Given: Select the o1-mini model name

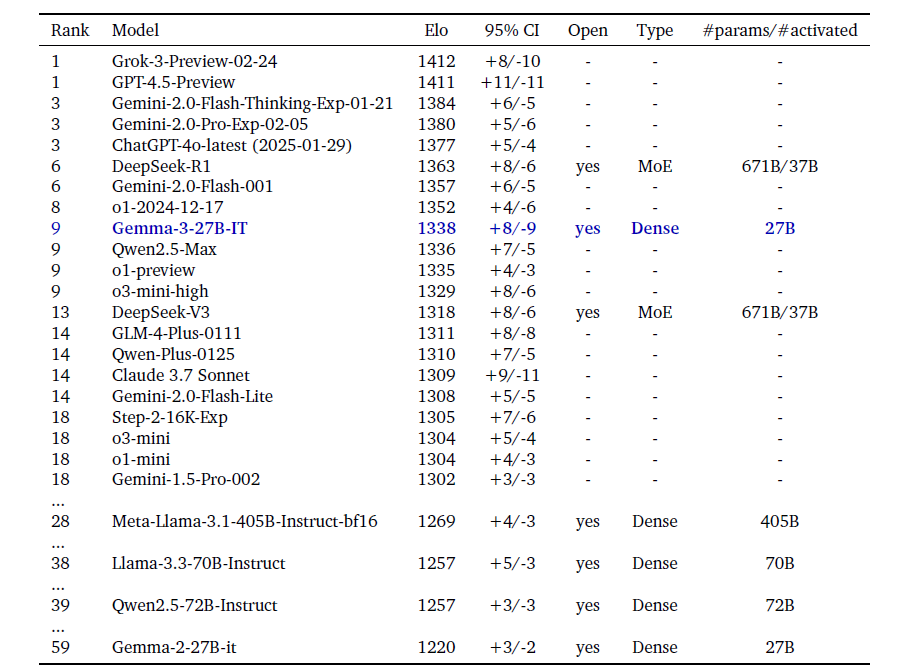Looking at the screenshot, I should 141,460.
